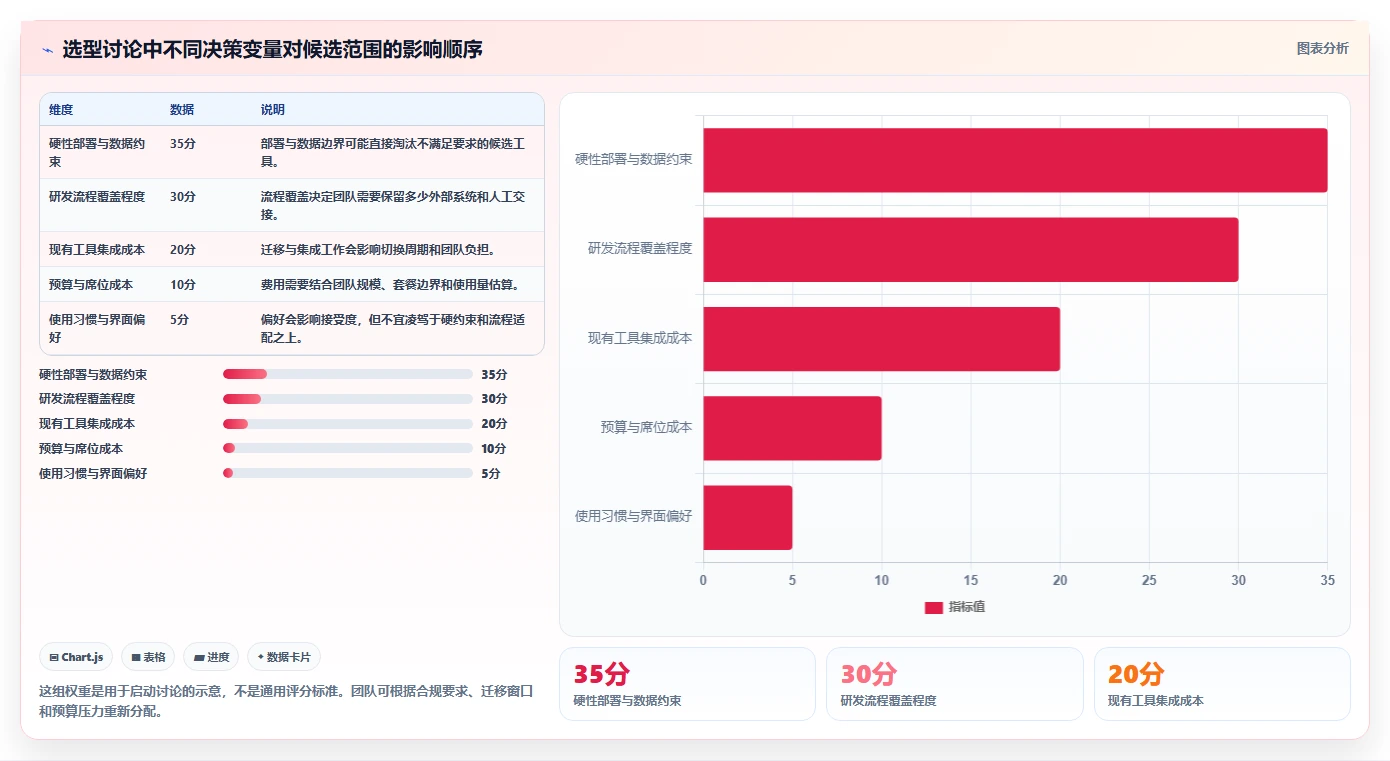Click the 图表分析 label in the header
The height and width of the screenshot is (761, 1390).
click(1322, 48)
